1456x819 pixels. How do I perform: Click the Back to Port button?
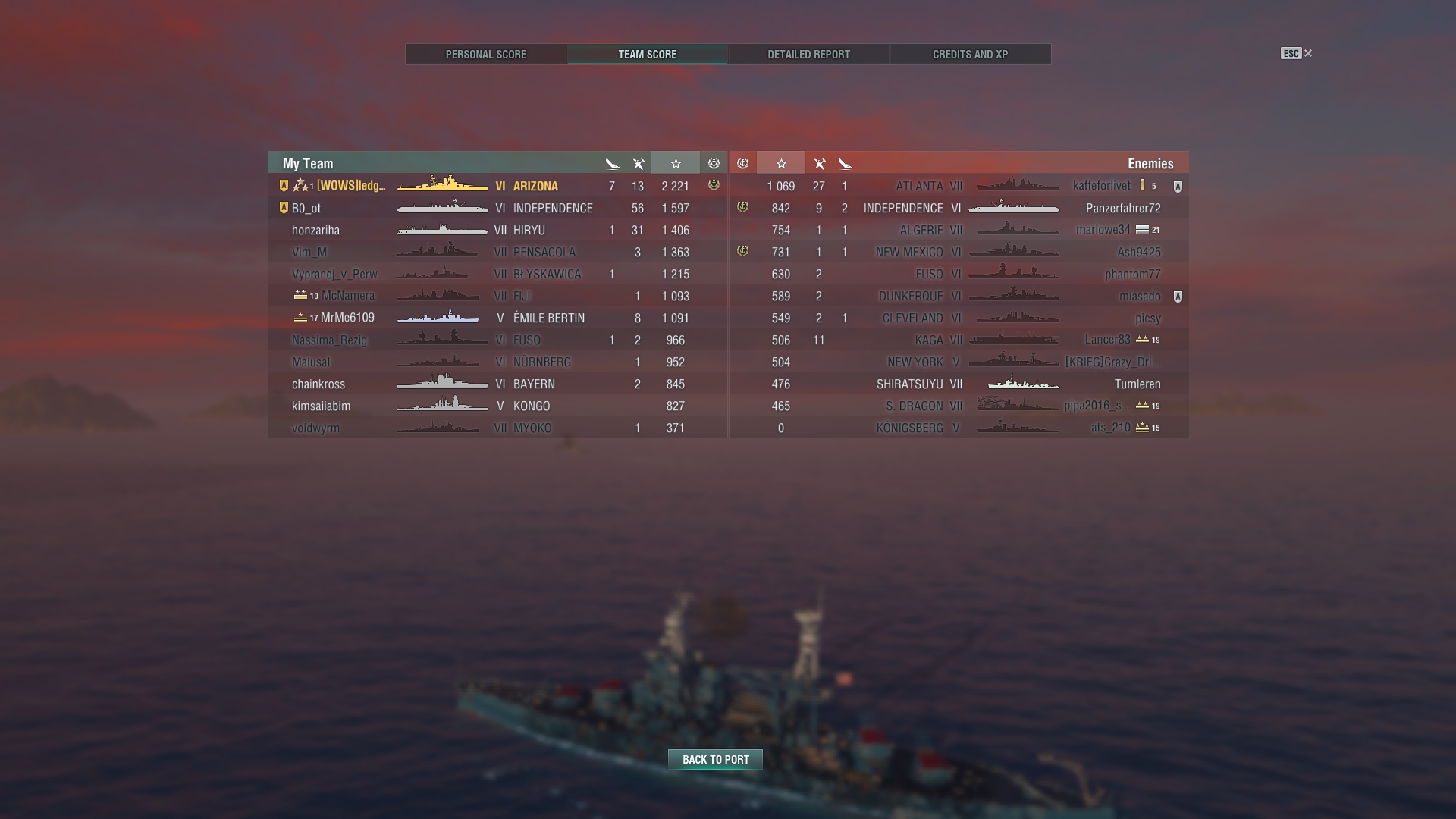[715, 759]
